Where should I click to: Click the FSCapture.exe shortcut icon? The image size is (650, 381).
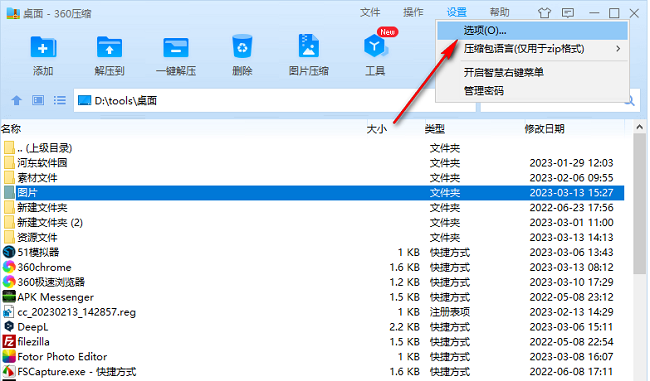9,371
